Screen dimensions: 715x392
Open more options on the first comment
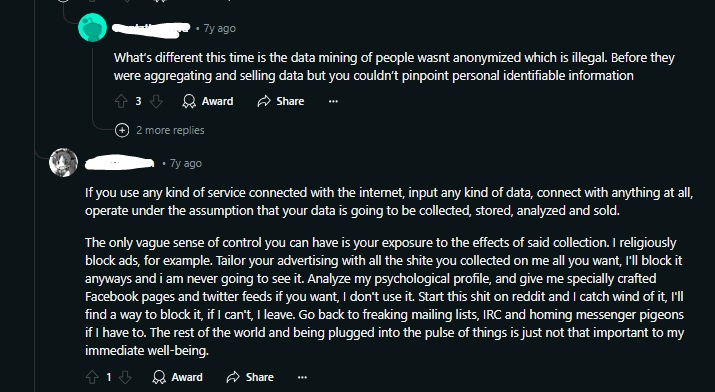pyautogui.click(x=333, y=101)
